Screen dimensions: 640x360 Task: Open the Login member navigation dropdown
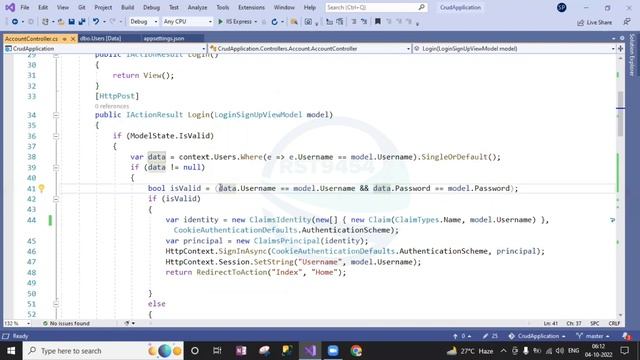click(x=514, y=49)
